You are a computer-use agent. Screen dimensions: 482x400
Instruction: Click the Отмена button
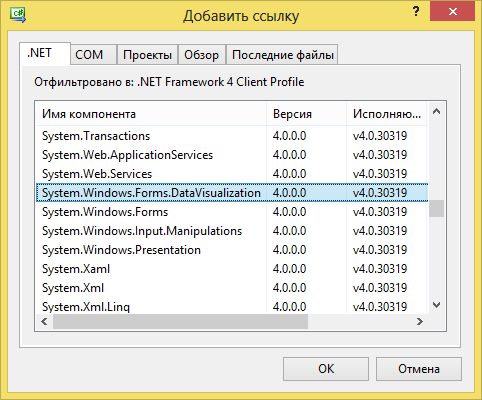pos(419,369)
